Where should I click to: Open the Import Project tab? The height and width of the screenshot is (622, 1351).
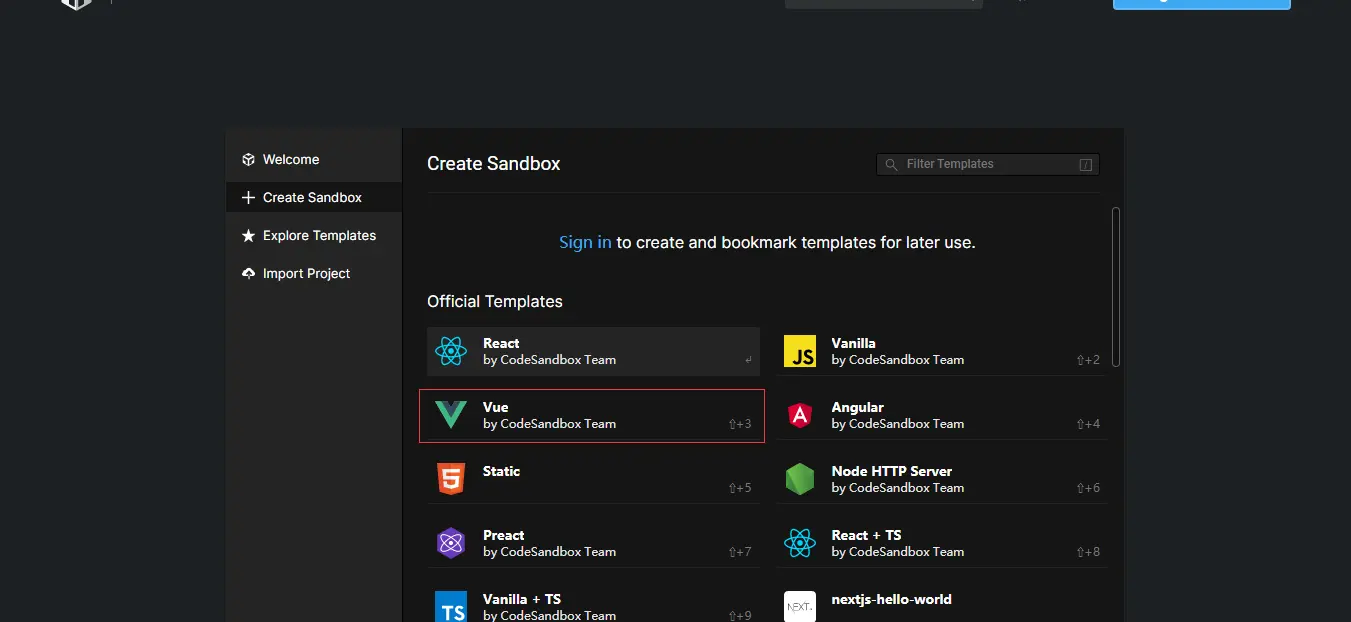pos(305,274)
